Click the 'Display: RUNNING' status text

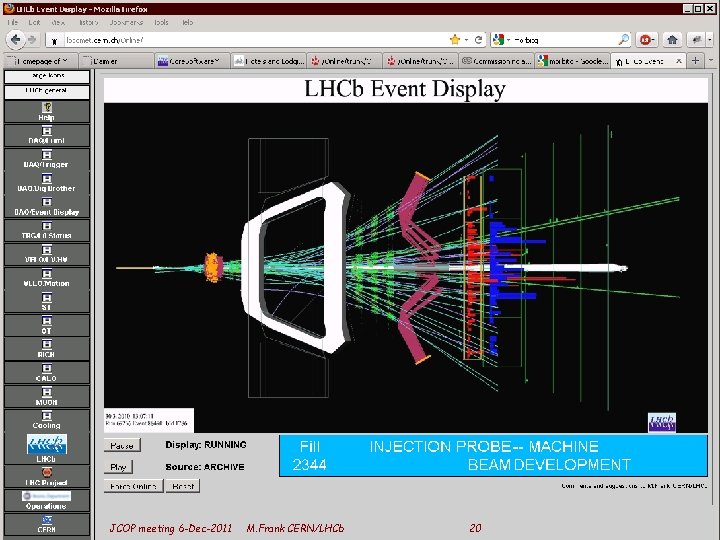click(206, 444)
